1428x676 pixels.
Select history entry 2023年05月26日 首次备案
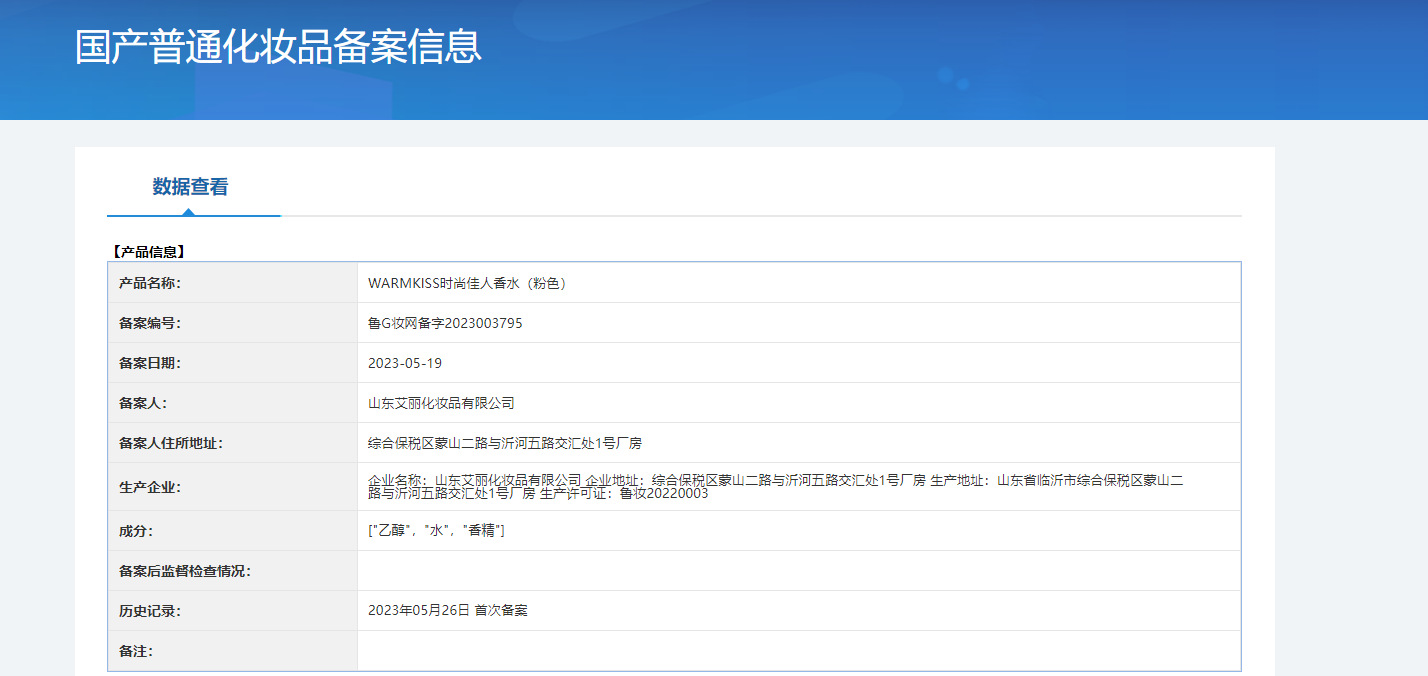click(x=448, y=611)
